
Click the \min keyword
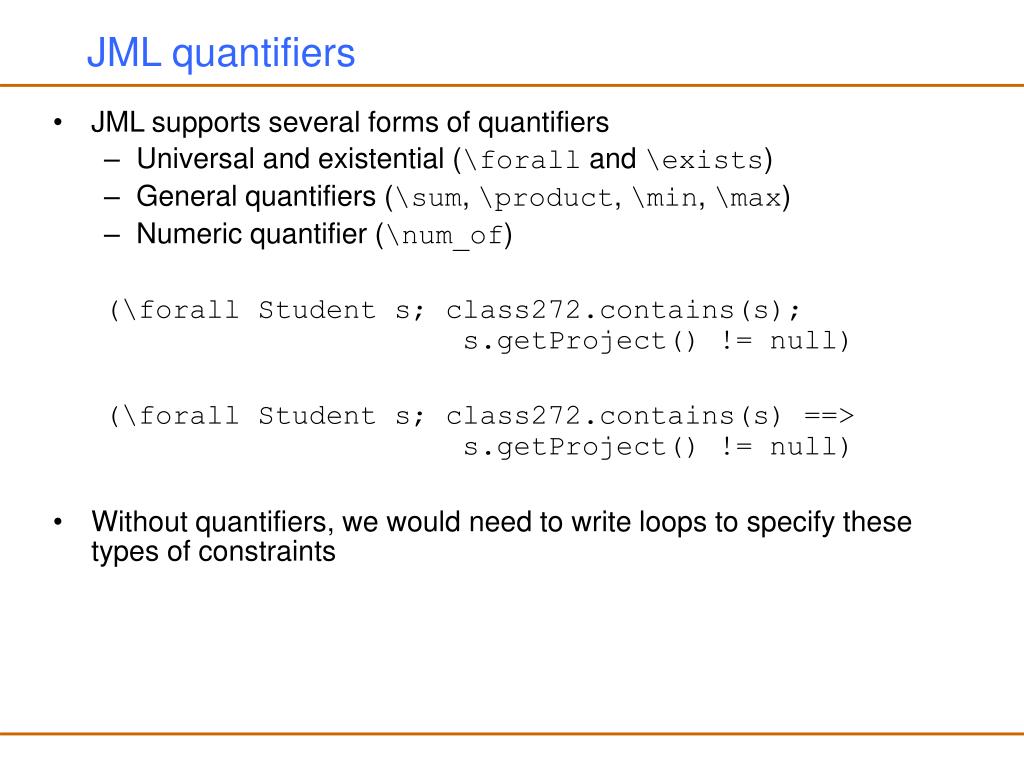pos(665,198)
